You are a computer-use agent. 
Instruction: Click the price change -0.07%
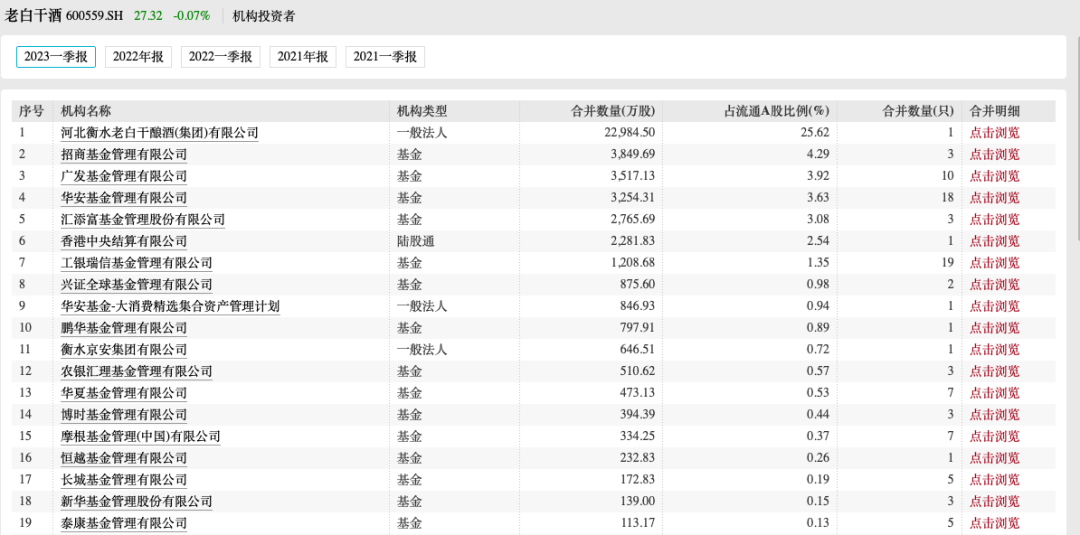tap(191, 16)
